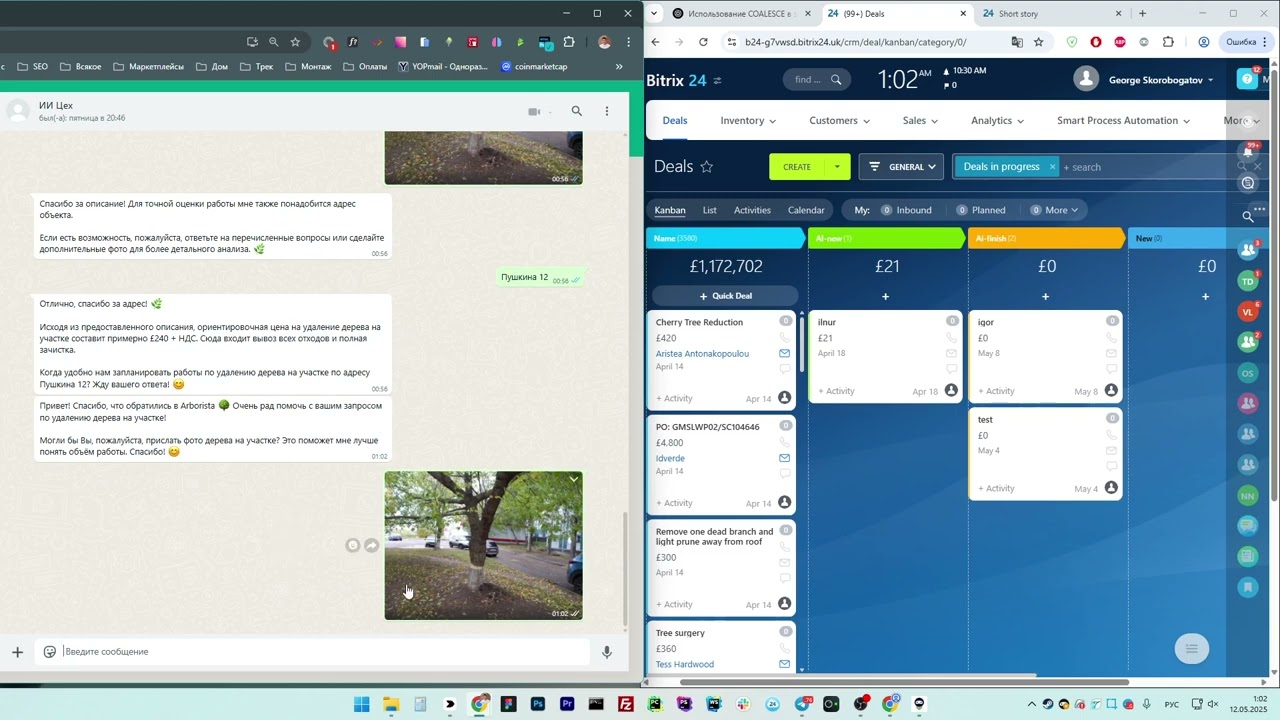1280x720 pixels.
Task: Open the George Skorobogatov profile menu
Action: [1144, 80]
